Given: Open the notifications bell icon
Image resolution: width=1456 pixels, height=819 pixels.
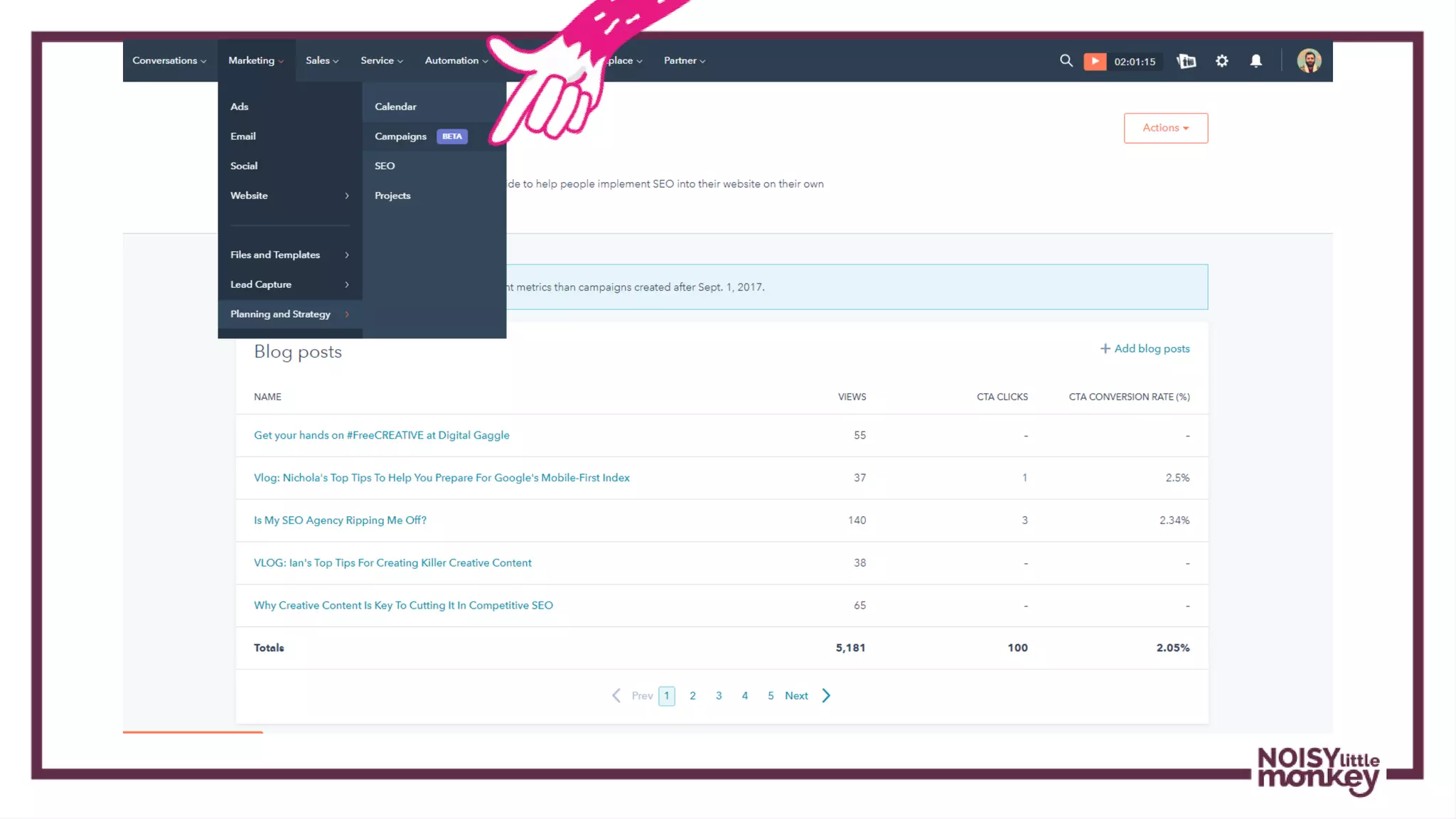Looking at the screenshot, I should [1256, 61].
